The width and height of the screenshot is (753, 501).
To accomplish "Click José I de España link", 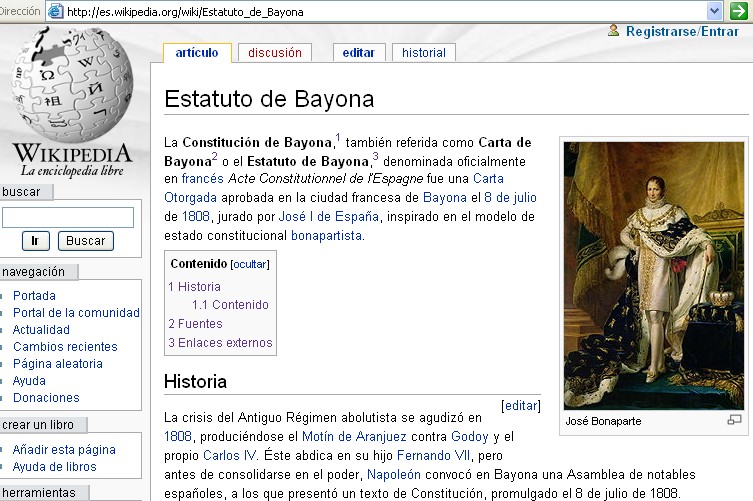I will click(x=328, y=217).
